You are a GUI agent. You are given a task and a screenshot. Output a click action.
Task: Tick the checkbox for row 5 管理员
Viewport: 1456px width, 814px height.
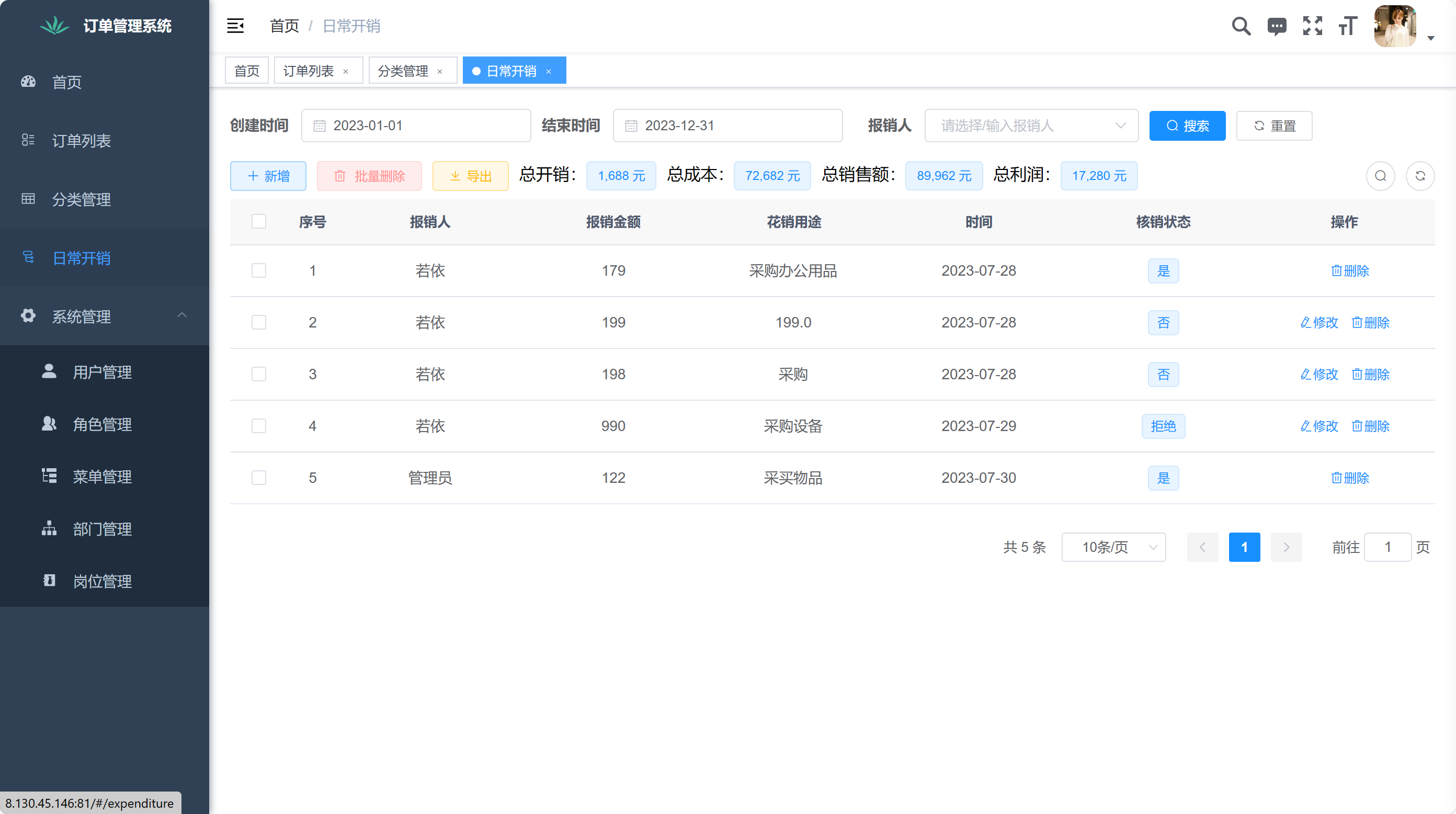pyautogui.click(x=259, y=478)
